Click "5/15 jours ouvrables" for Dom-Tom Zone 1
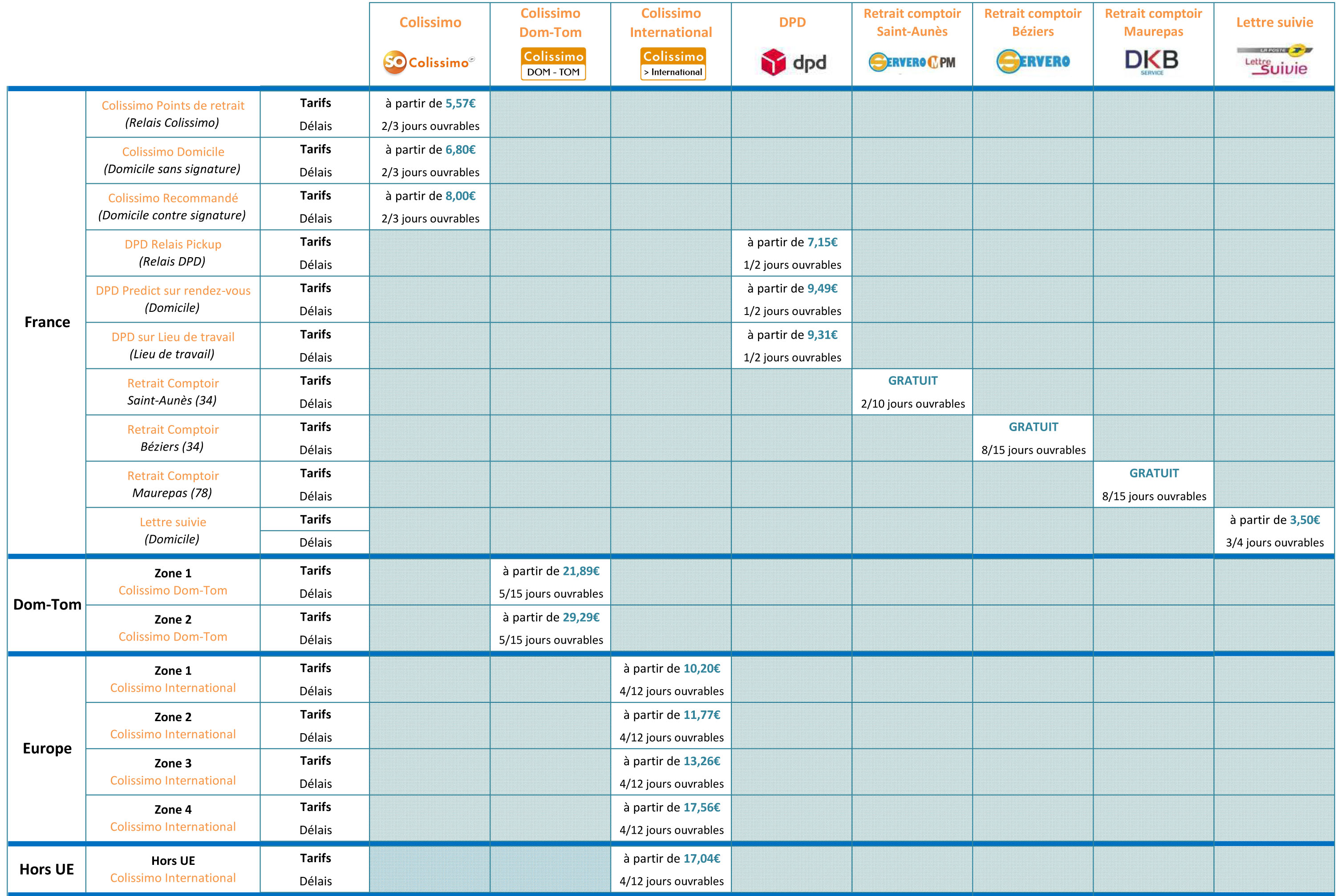1338x896 pixels. click(551, 594)
